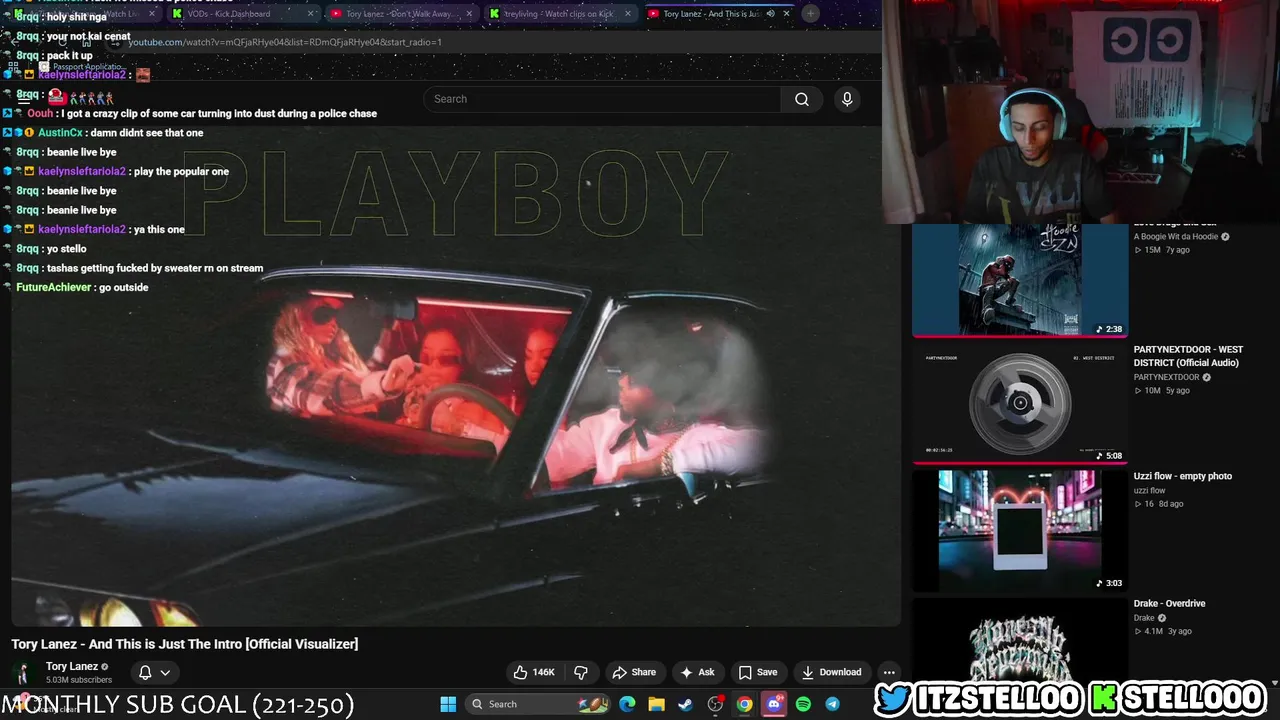This screenshot has height=720, width=1280.
Task: Click FutureAchiever go outside chat message
Action: coord(82,287)
